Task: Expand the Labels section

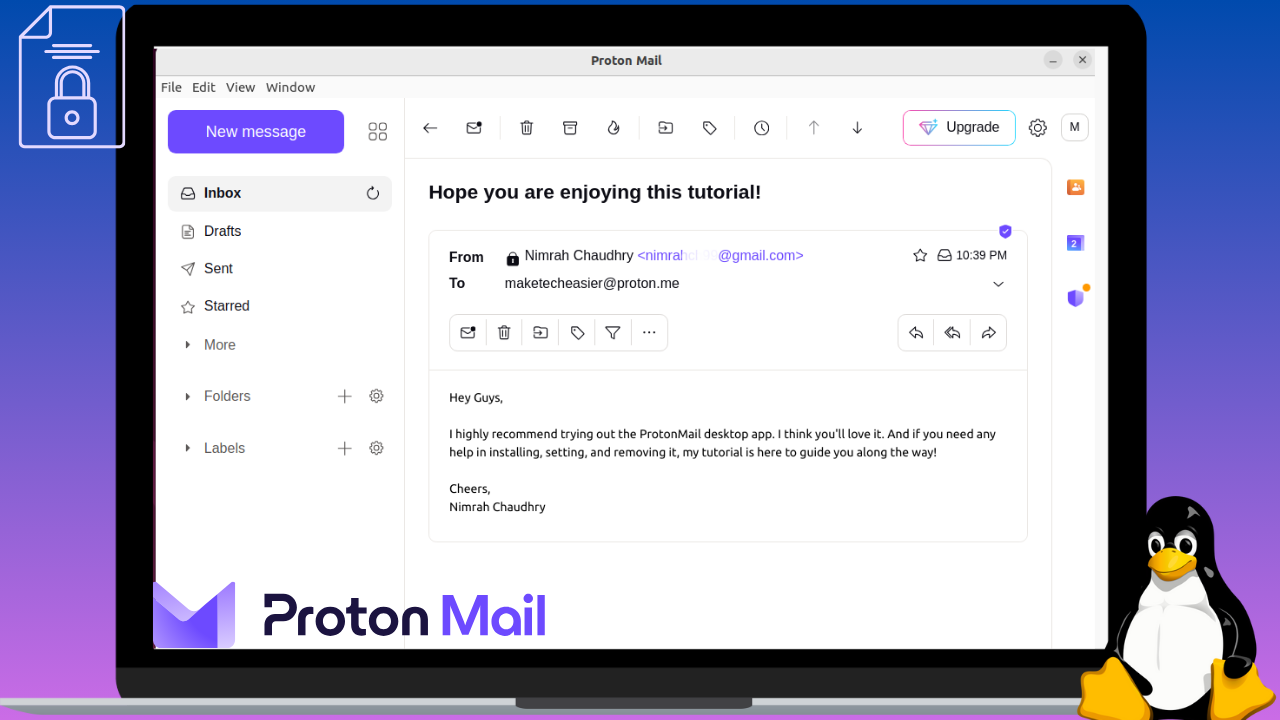Action: pos(186,448)
